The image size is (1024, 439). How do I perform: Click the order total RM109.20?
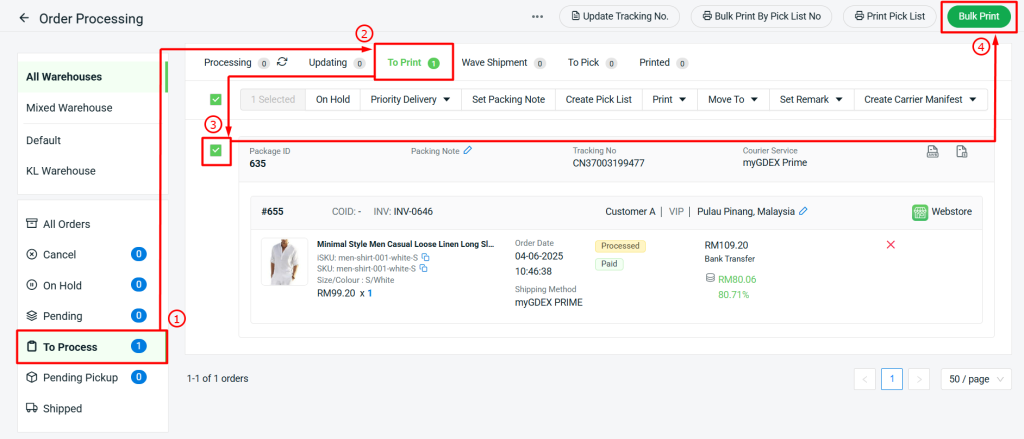click(726, 246)
